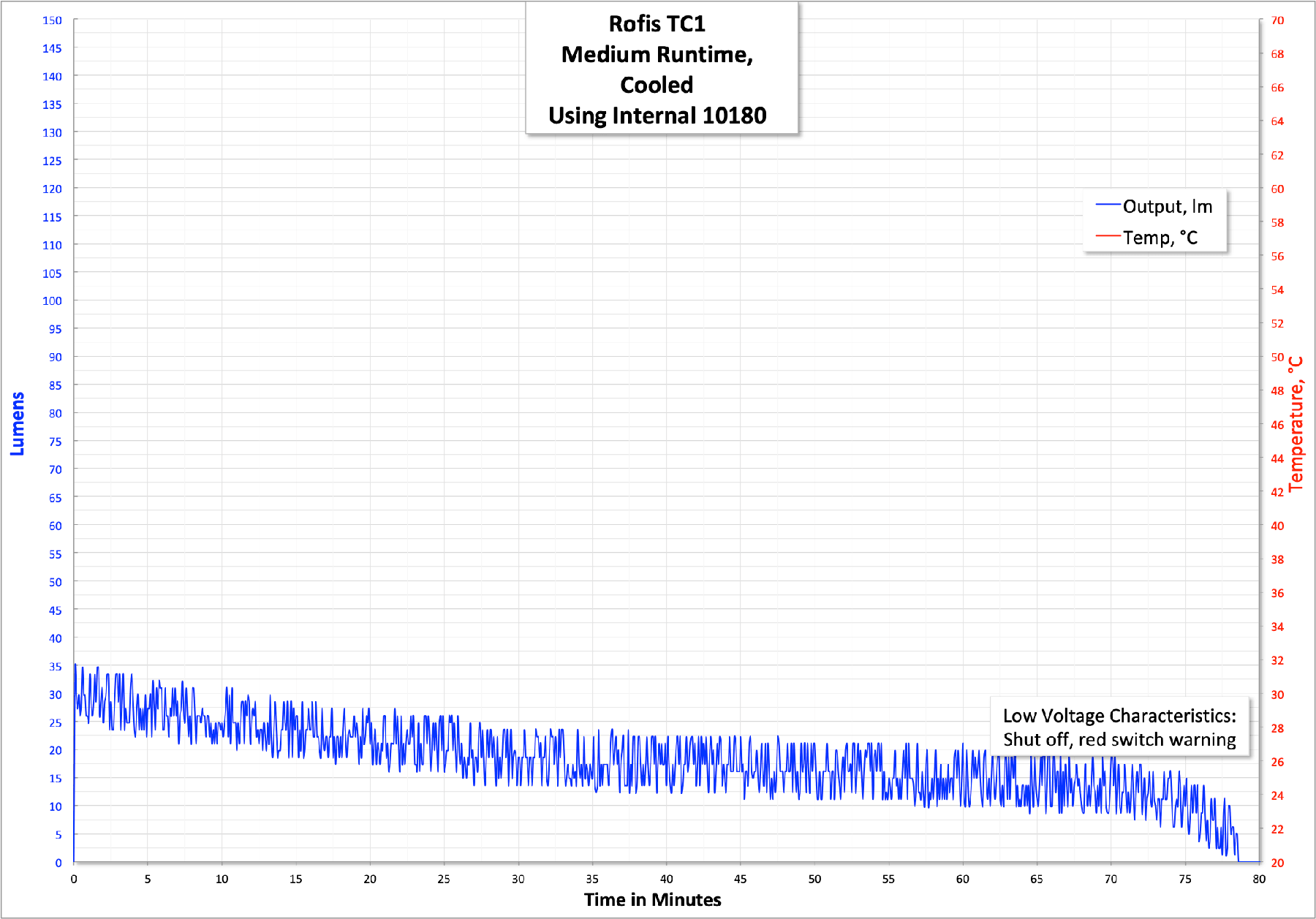Click the 0 label on the Lumens axis
The width and height of the screenshot is (1316, 919).
[58, 863]
